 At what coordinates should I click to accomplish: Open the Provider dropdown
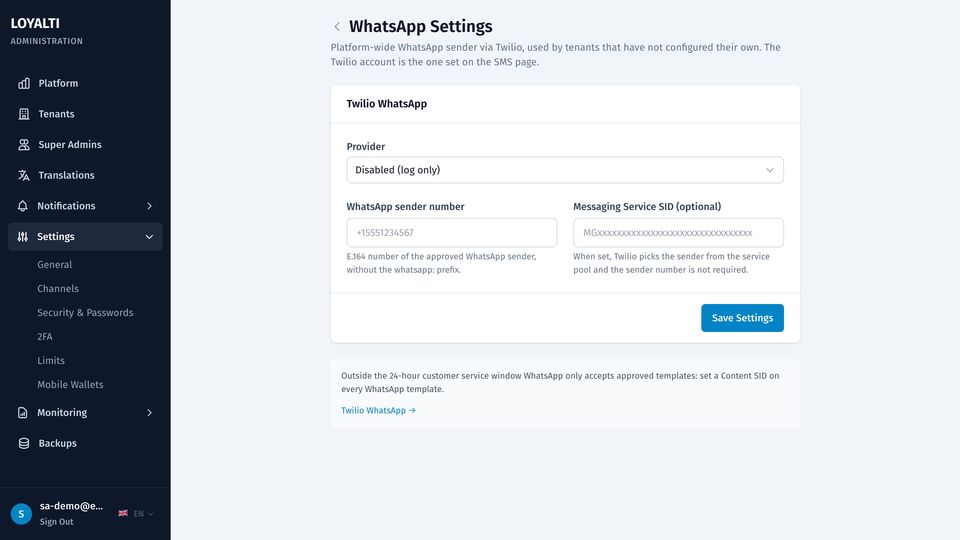tap(564, 170)
